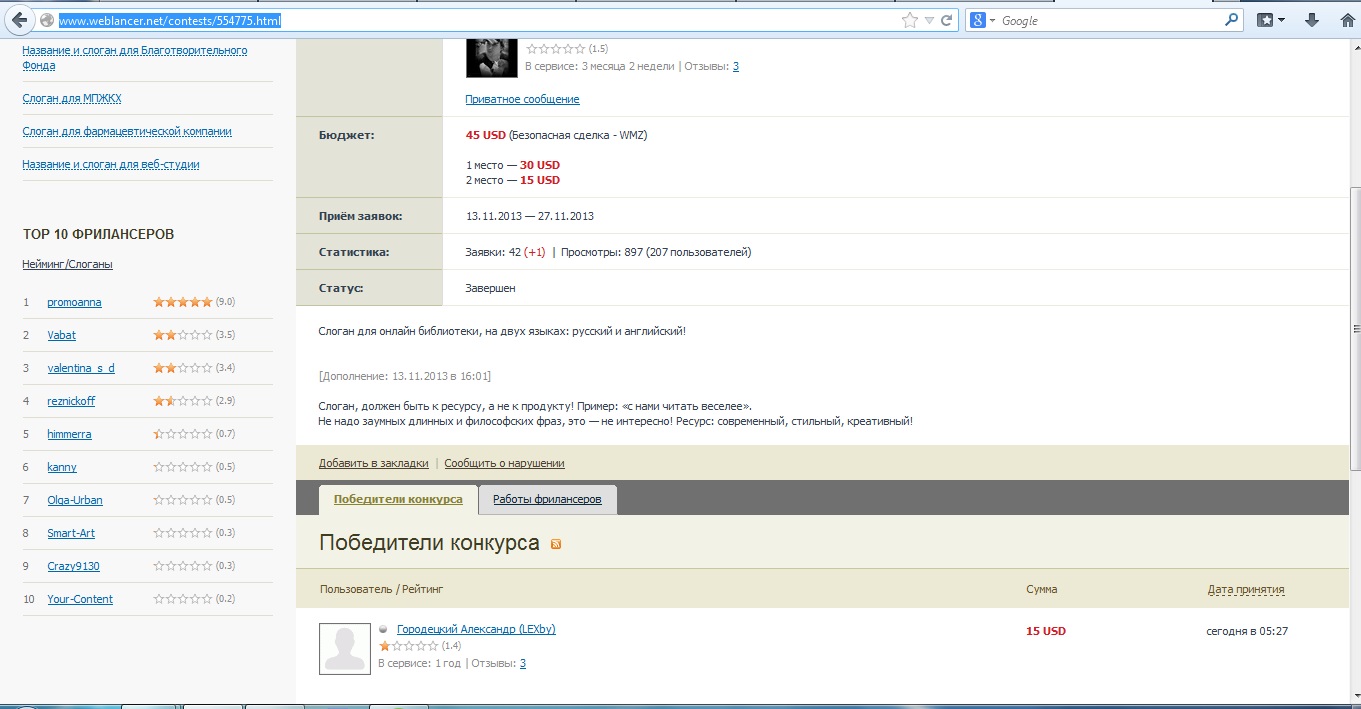The height and width of the screenshot is (709, 1361).
Task: Click himmerra's star rating (0.7)
Action: click(x=183, y=434)
